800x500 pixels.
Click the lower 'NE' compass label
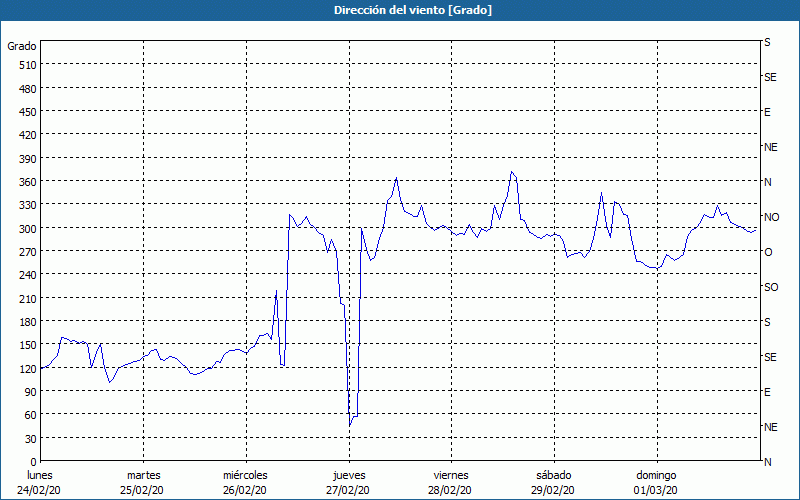click(771, 427)
